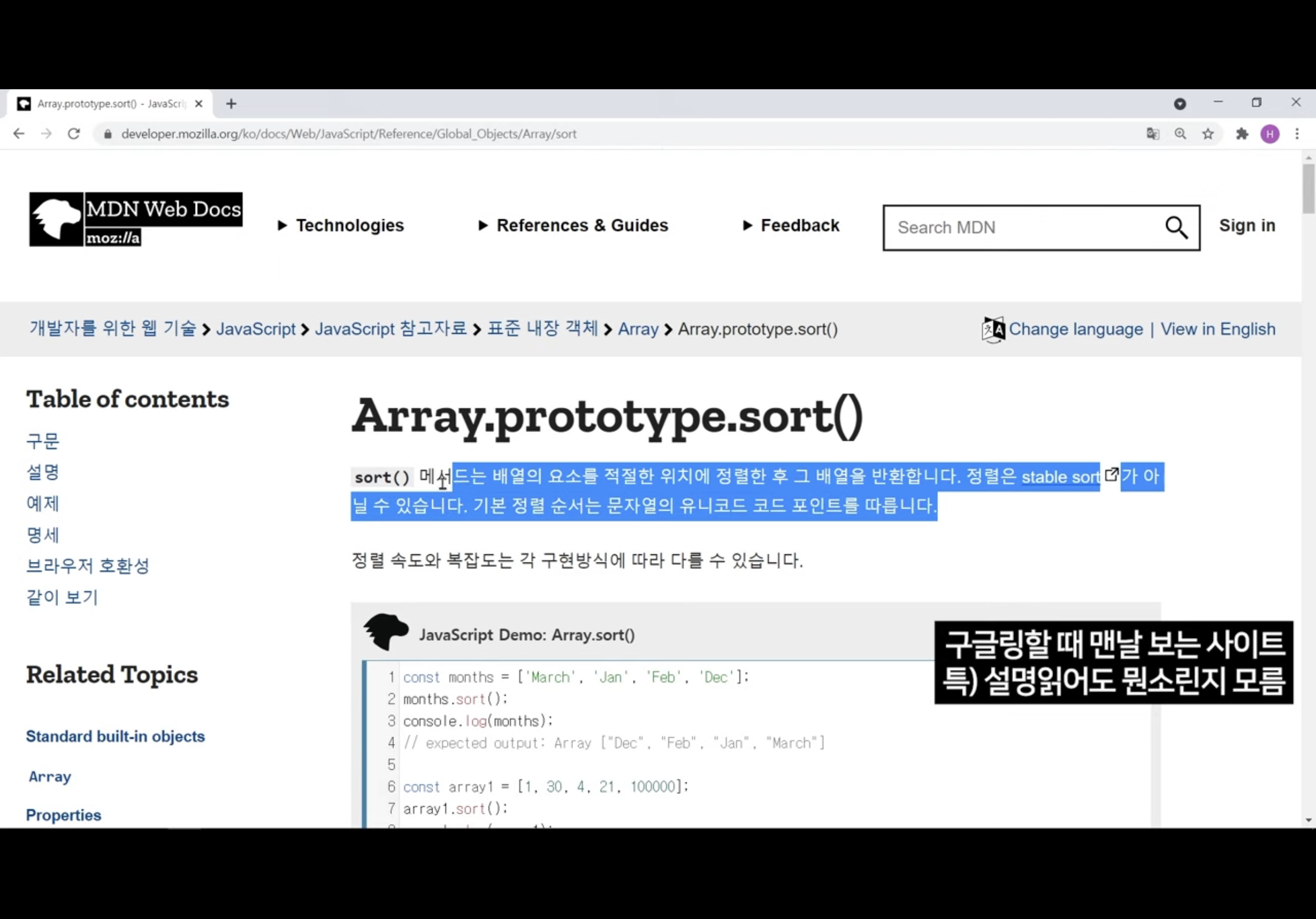Open the Chrome three-dot menu
This screenshot has height=919, width=1316.
pyautogui.click(x=1297, y=134)
